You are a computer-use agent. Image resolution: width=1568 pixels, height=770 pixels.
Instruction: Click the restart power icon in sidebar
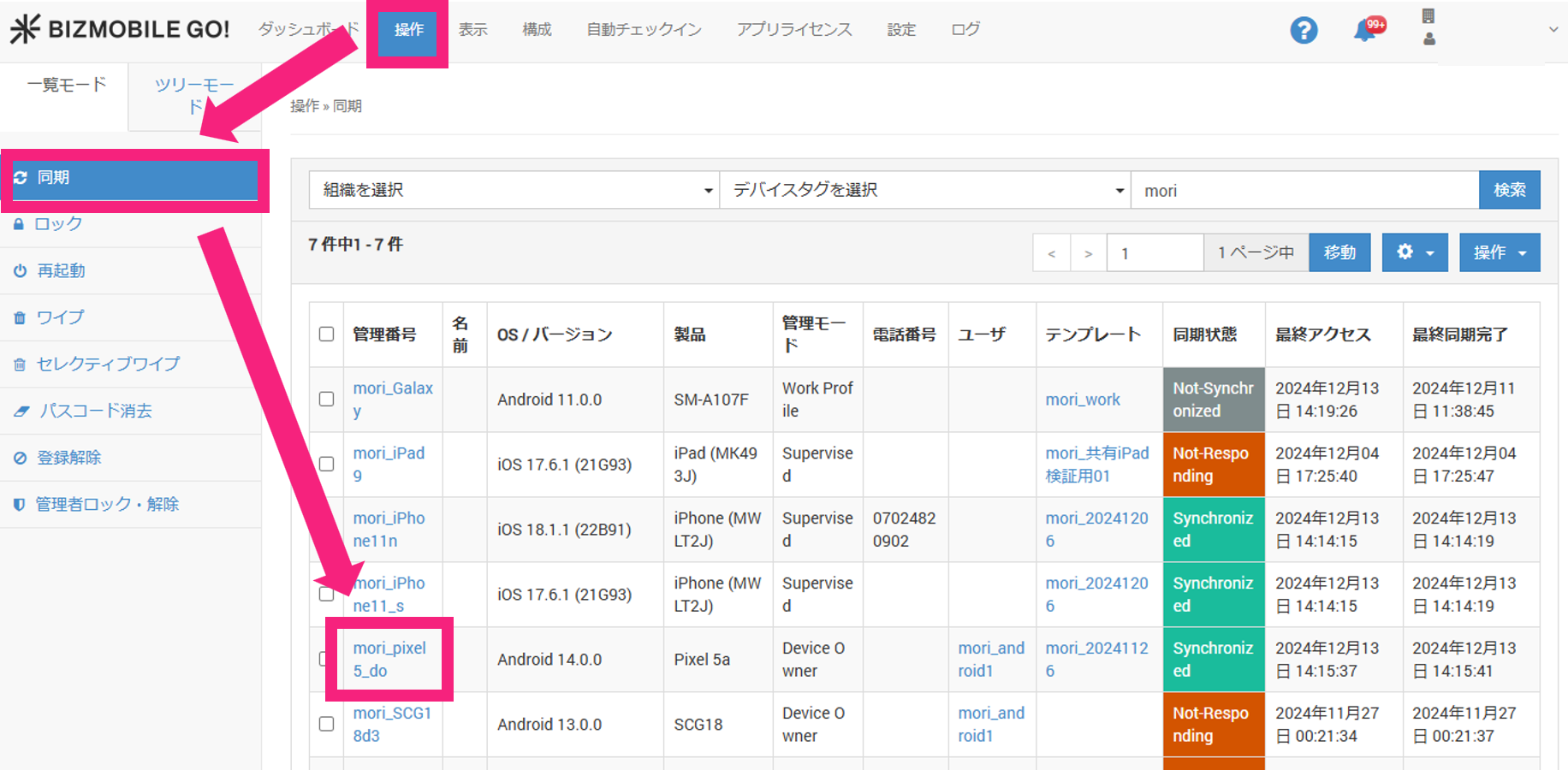(x=20, y=271)
